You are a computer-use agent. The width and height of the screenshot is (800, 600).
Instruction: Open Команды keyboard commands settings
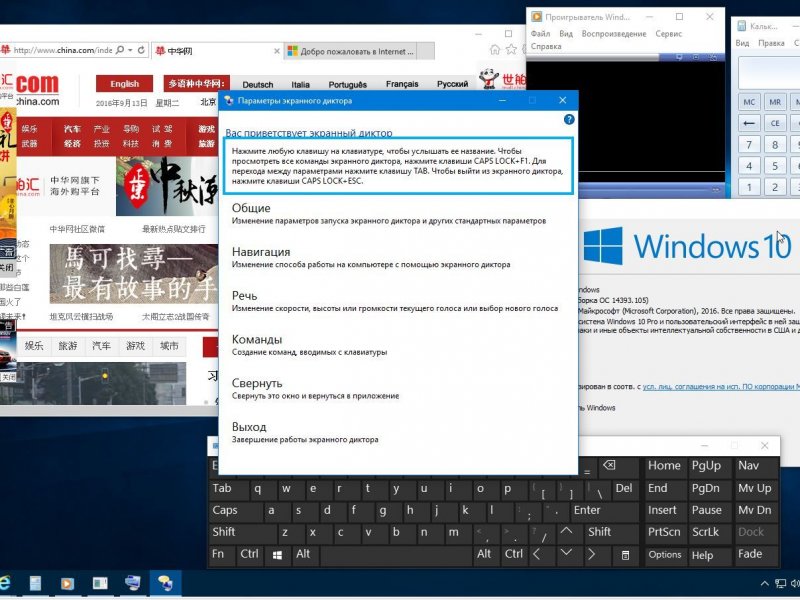(x=309, y=345)
